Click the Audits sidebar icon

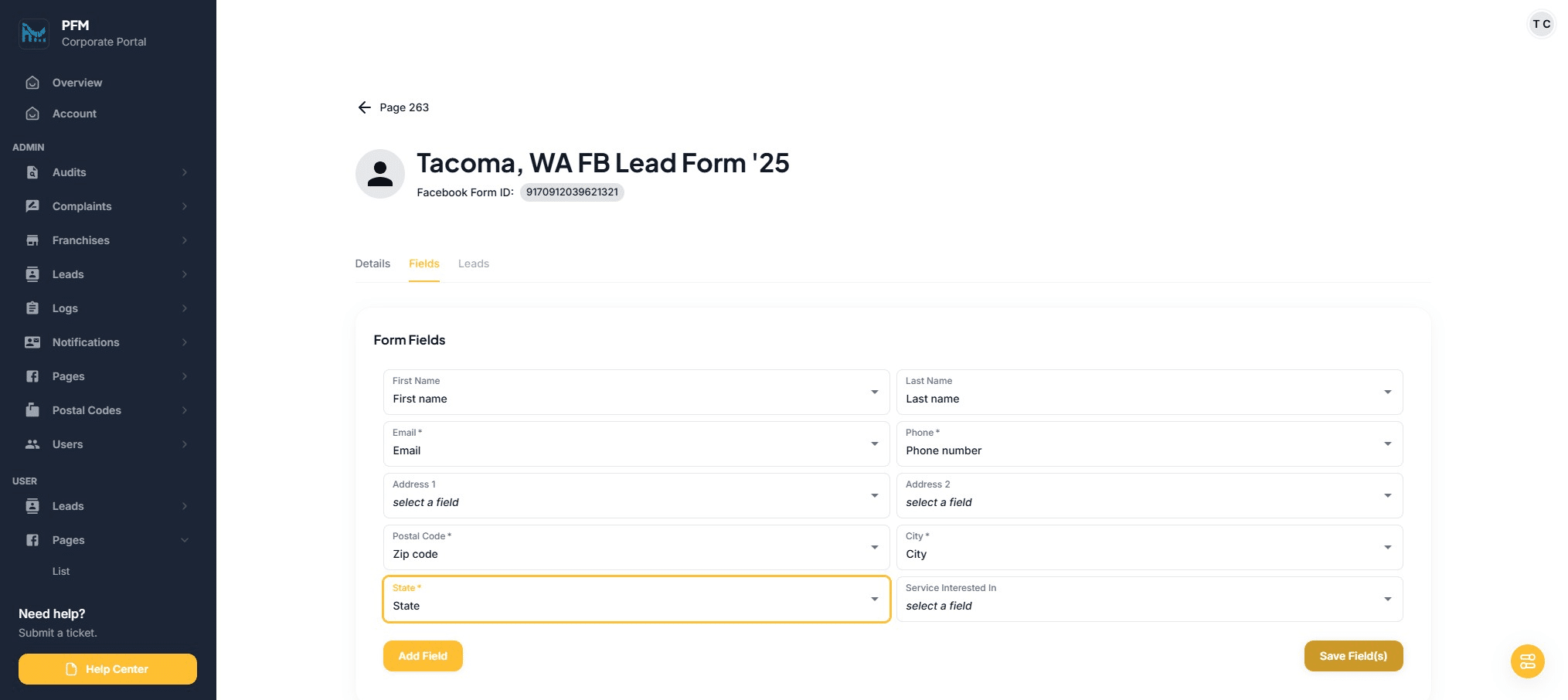[x=32, y=172]
